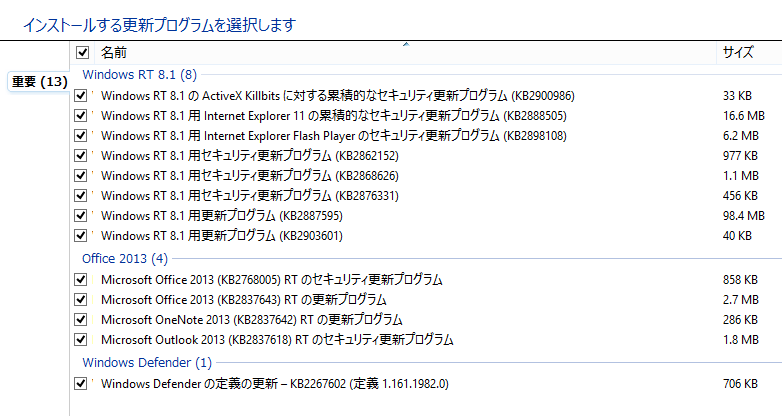Toggle the select-all checkbox beside 名前 header

(x=82, y=52)
